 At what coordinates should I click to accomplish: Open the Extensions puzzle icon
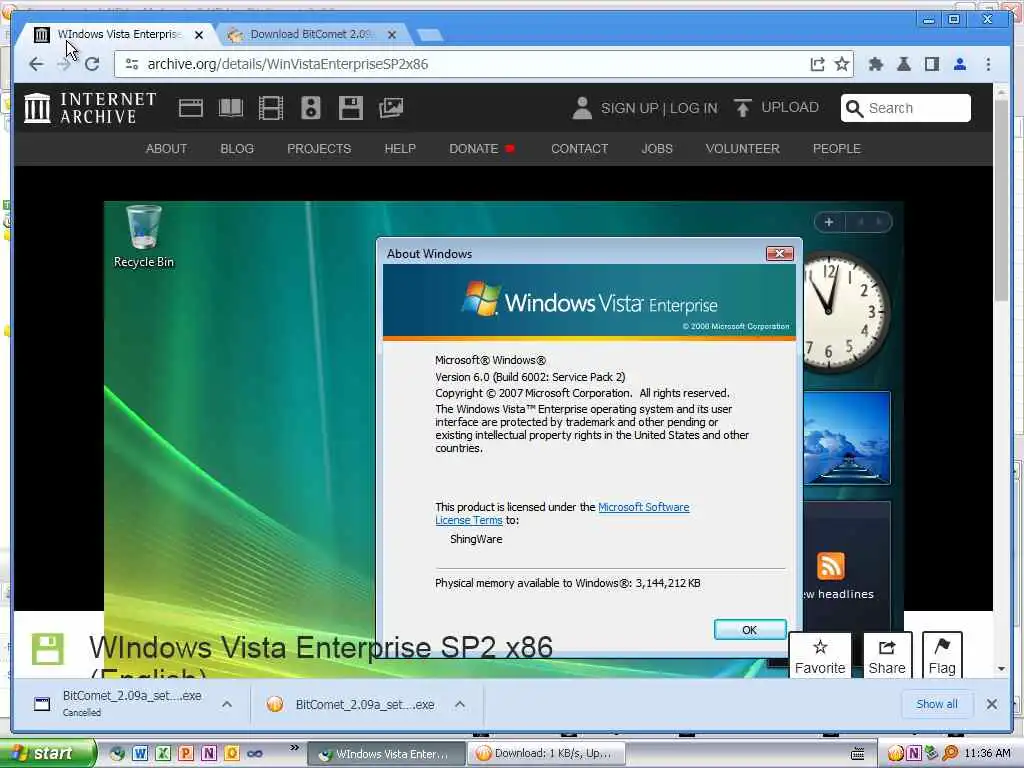point(876,64)
